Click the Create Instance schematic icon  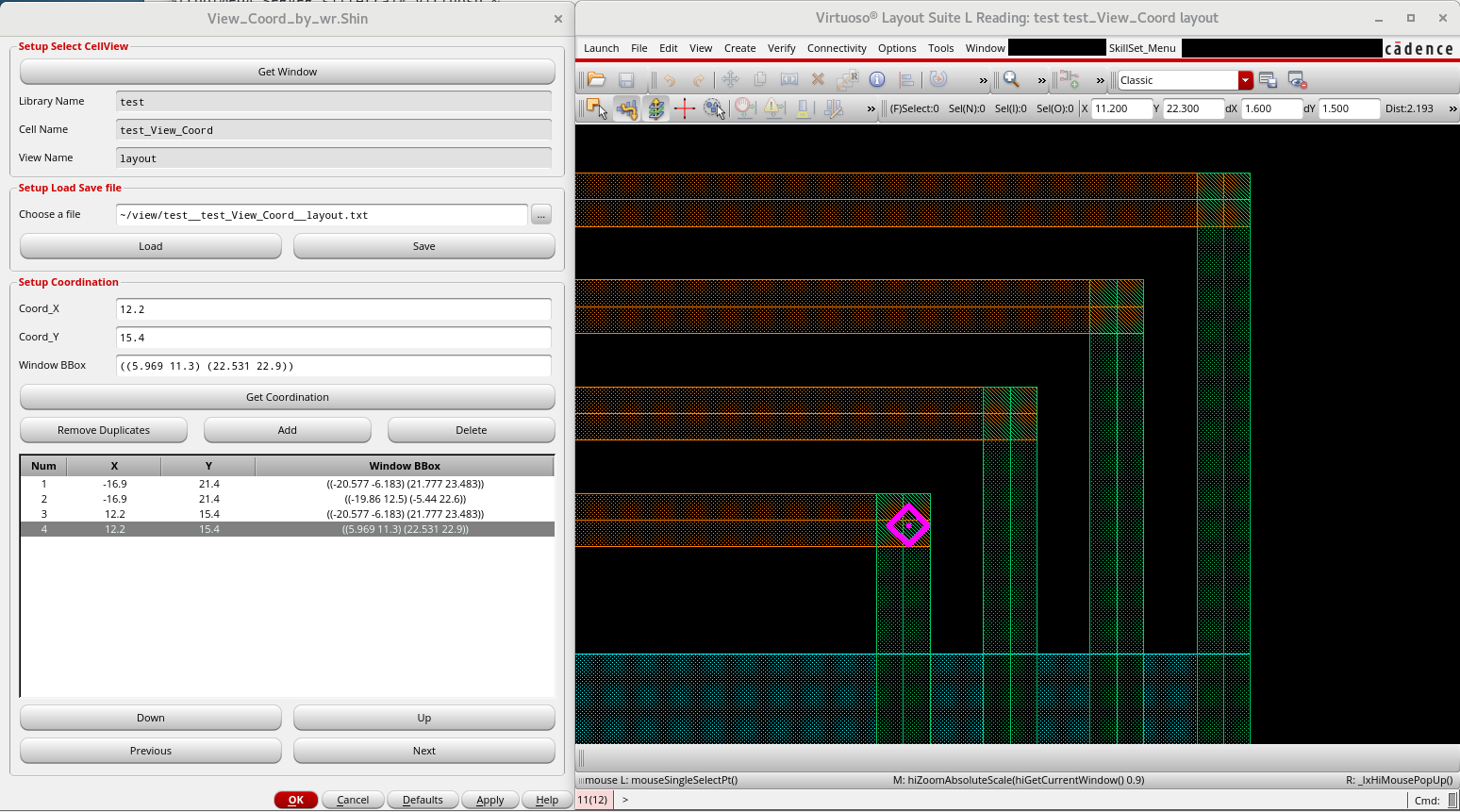click(1070, 80)
